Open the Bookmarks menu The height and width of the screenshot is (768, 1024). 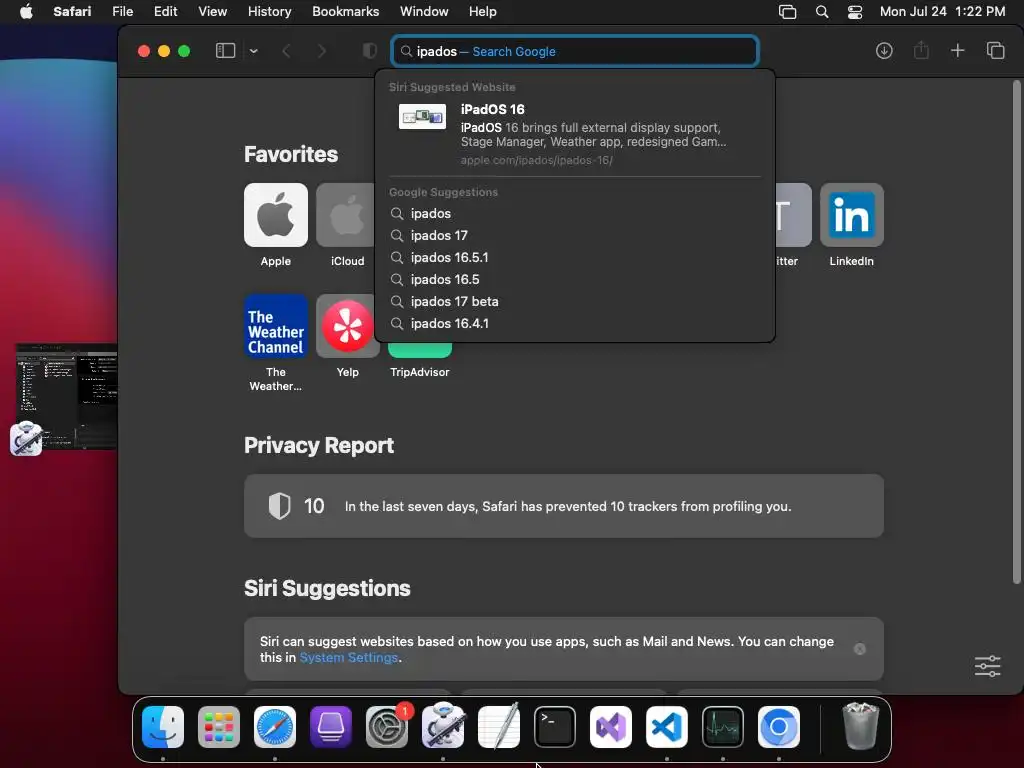pos(345,12)
